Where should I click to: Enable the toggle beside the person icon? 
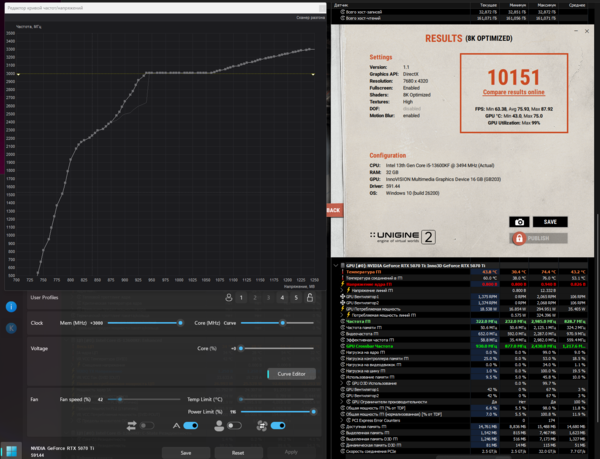pos(234,426)
